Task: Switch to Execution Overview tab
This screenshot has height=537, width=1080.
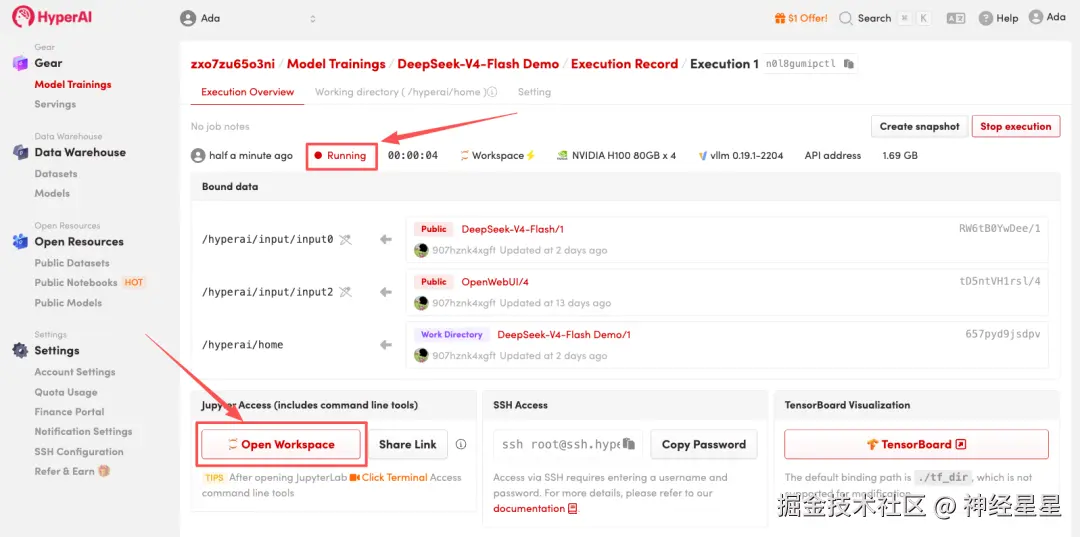Action: coord(247,92)
